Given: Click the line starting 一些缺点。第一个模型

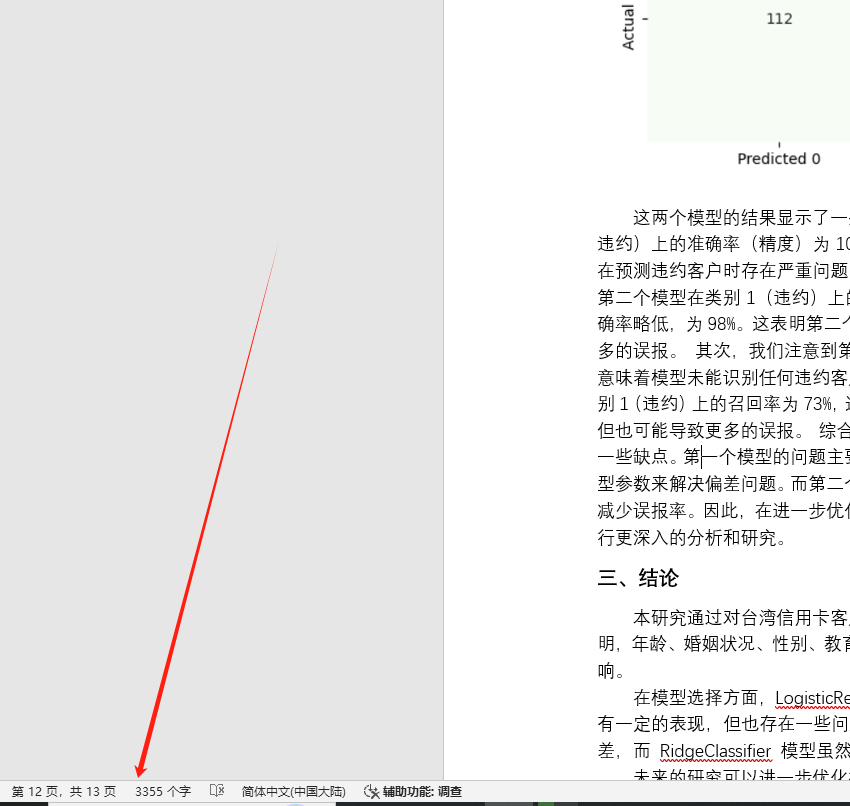Looking at the screenshot, I should 724,457.
